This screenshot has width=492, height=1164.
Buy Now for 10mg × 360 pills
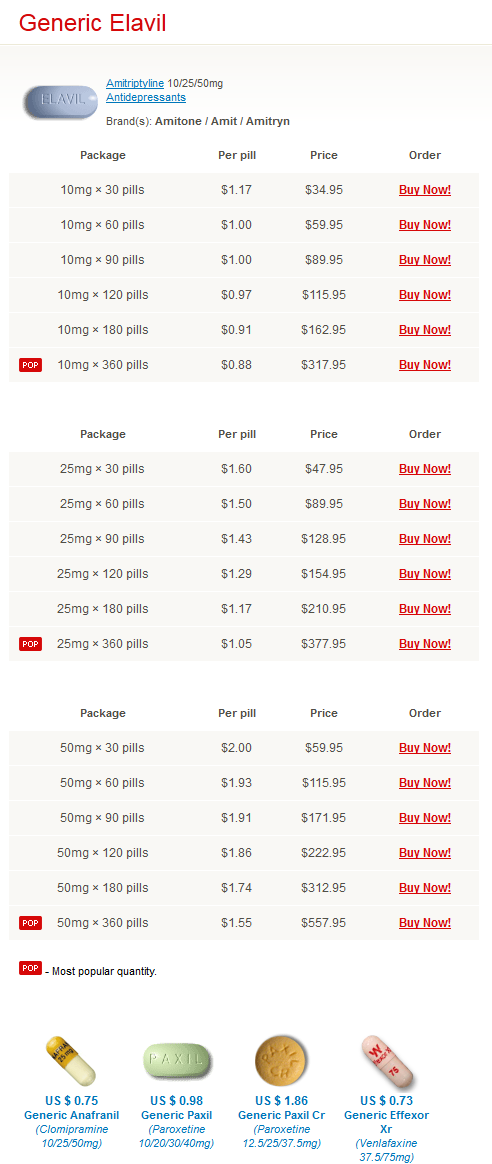click(424, 364)
